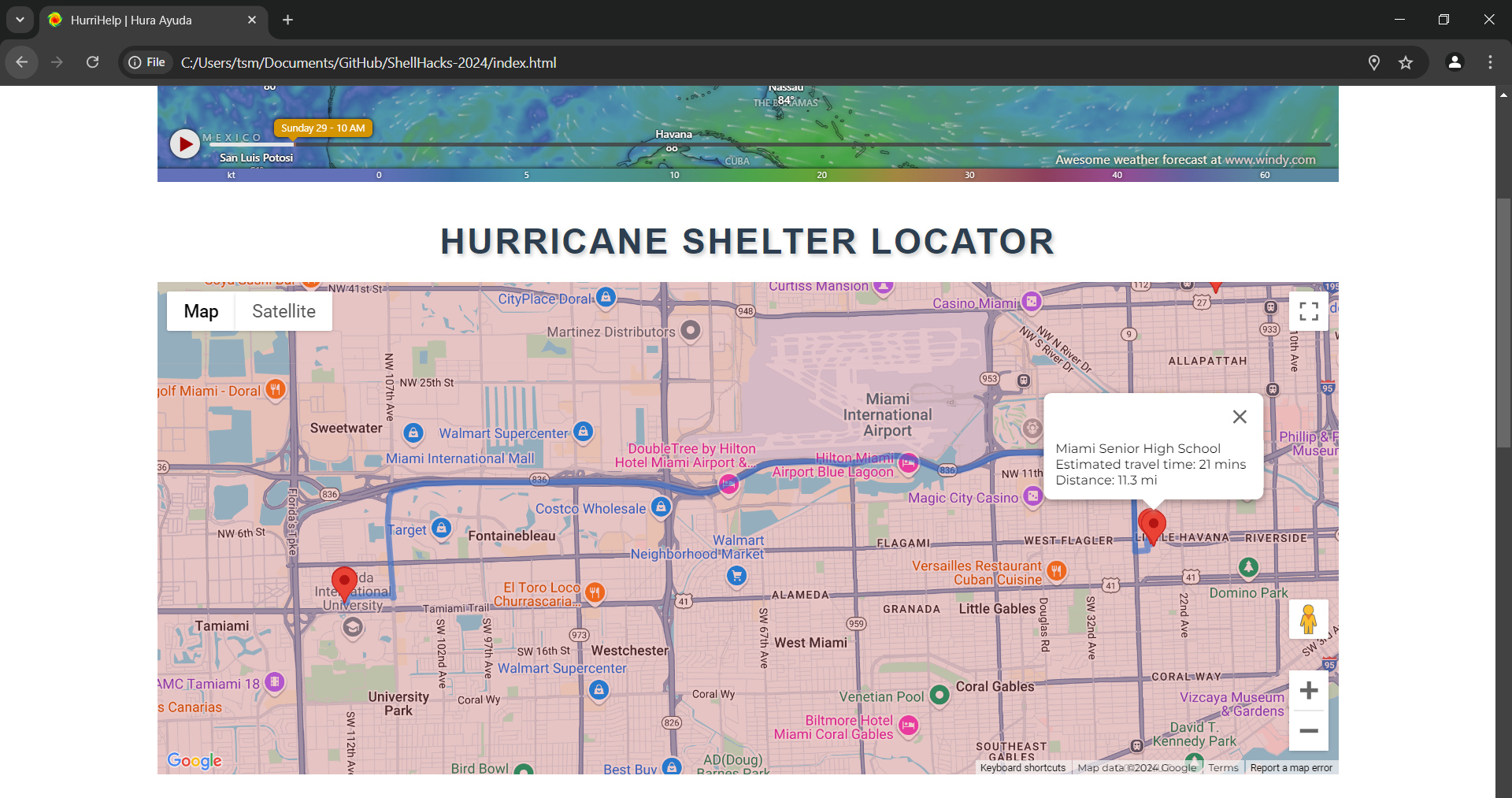Click the Golf Miami - Doral restaurant pin
The width and height of the screenshot is (1512, 798).
[x=275, y=389]
